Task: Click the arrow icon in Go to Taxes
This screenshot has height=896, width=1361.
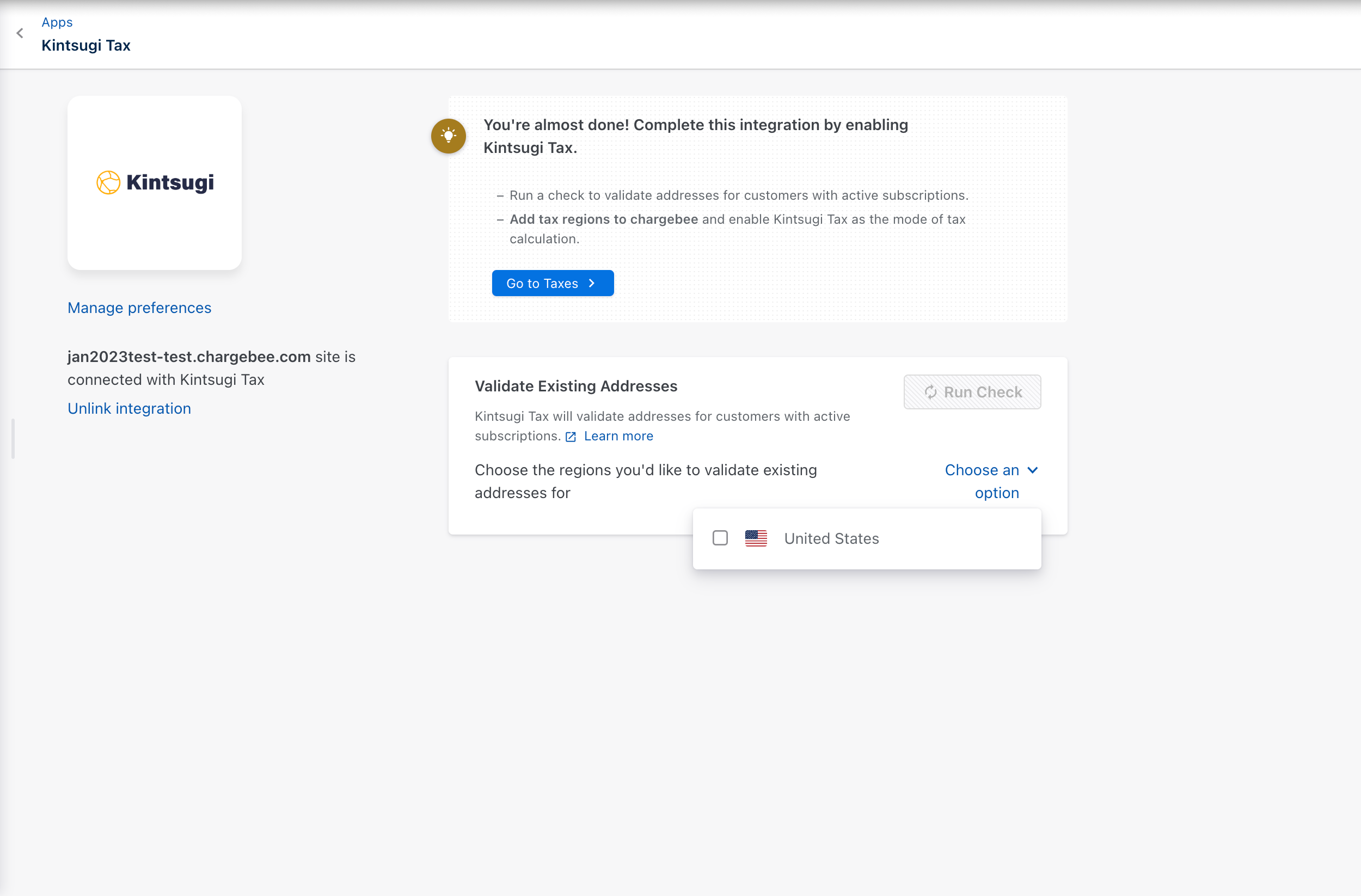Action: coord(592,283)
